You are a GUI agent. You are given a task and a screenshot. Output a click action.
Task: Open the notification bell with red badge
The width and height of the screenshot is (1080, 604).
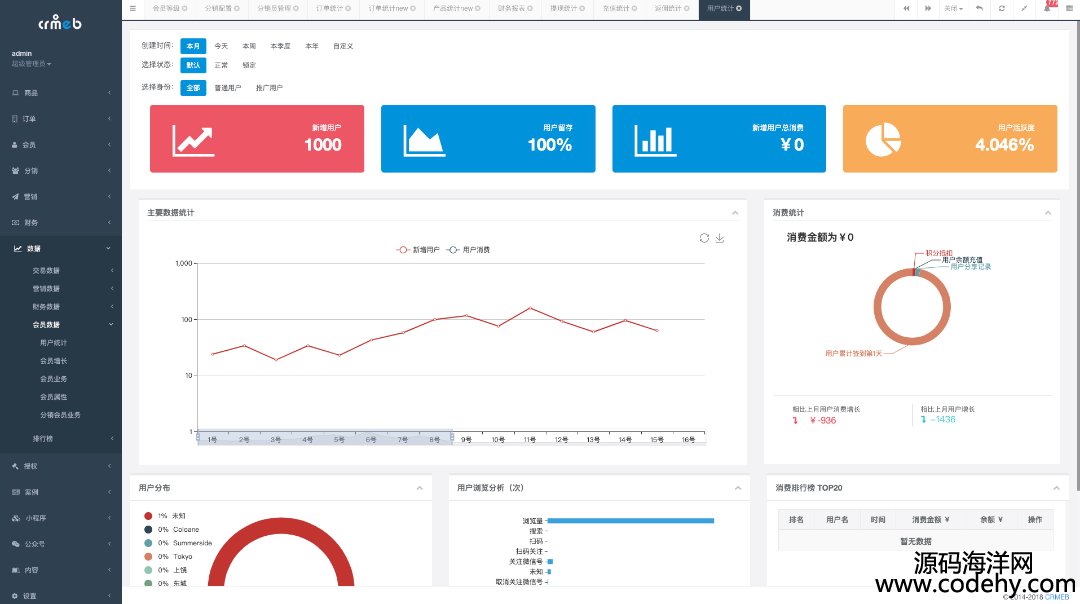coord(1049,7)
